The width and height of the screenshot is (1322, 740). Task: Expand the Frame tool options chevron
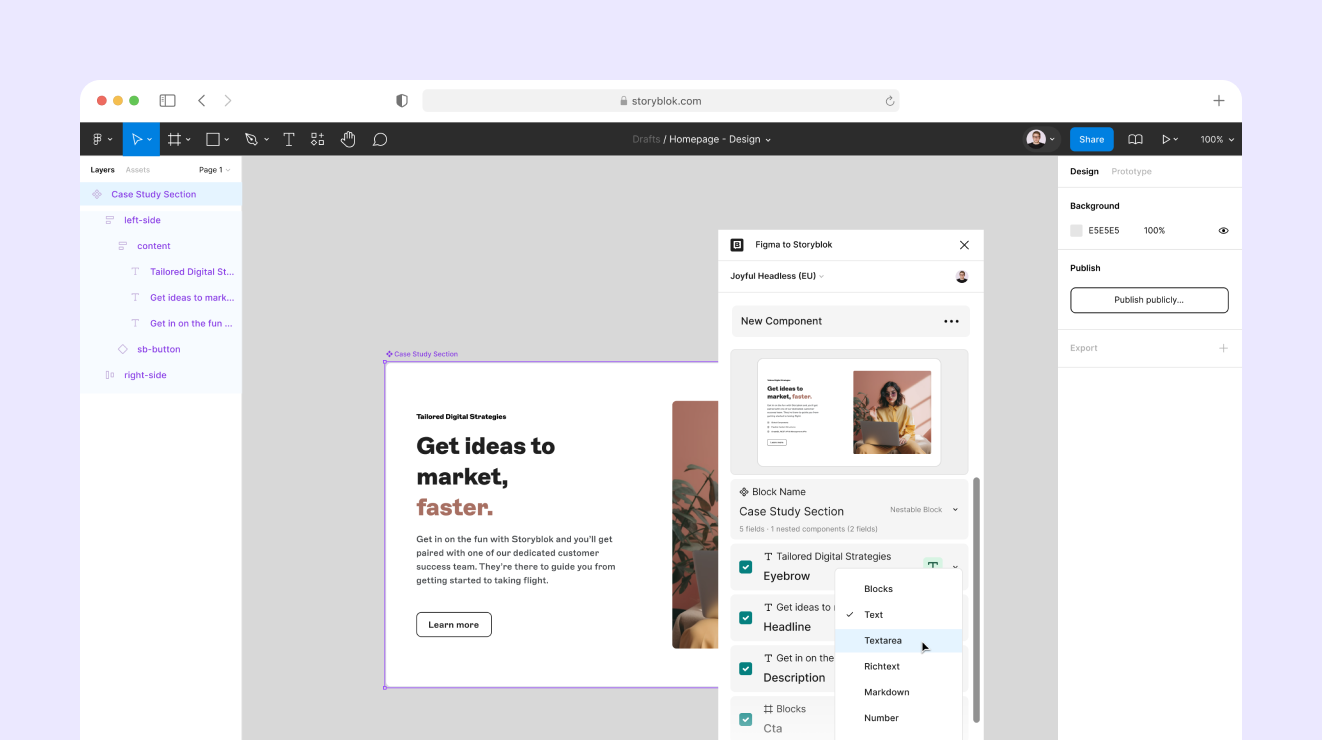[188, 140]
